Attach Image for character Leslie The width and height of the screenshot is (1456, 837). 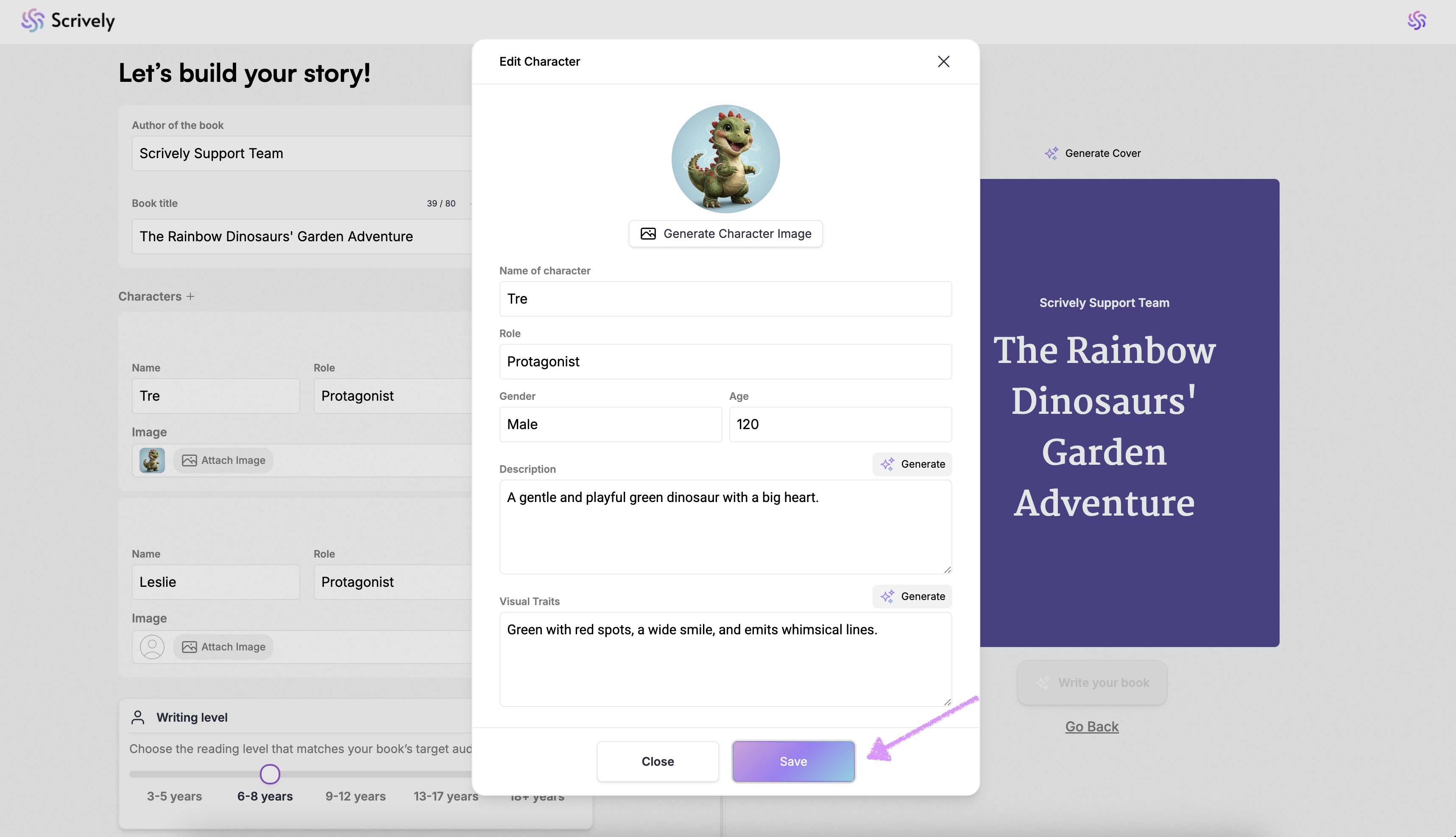pos(223,647)
